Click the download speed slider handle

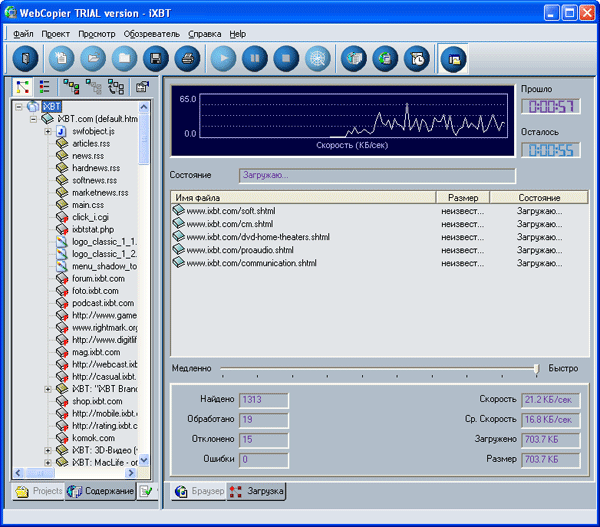pyautogui.click(x=536, y=369)
